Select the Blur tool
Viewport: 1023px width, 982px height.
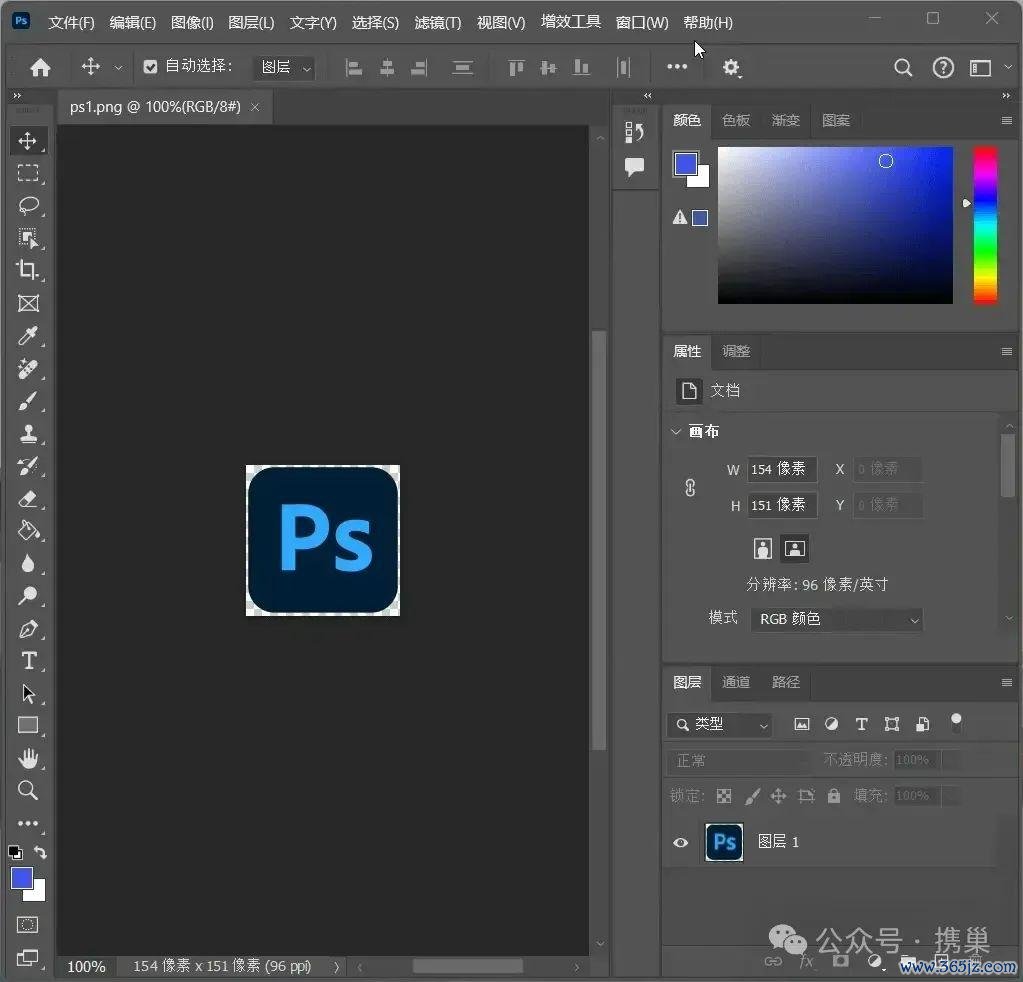pyautogui.click(x=28, y=563)
